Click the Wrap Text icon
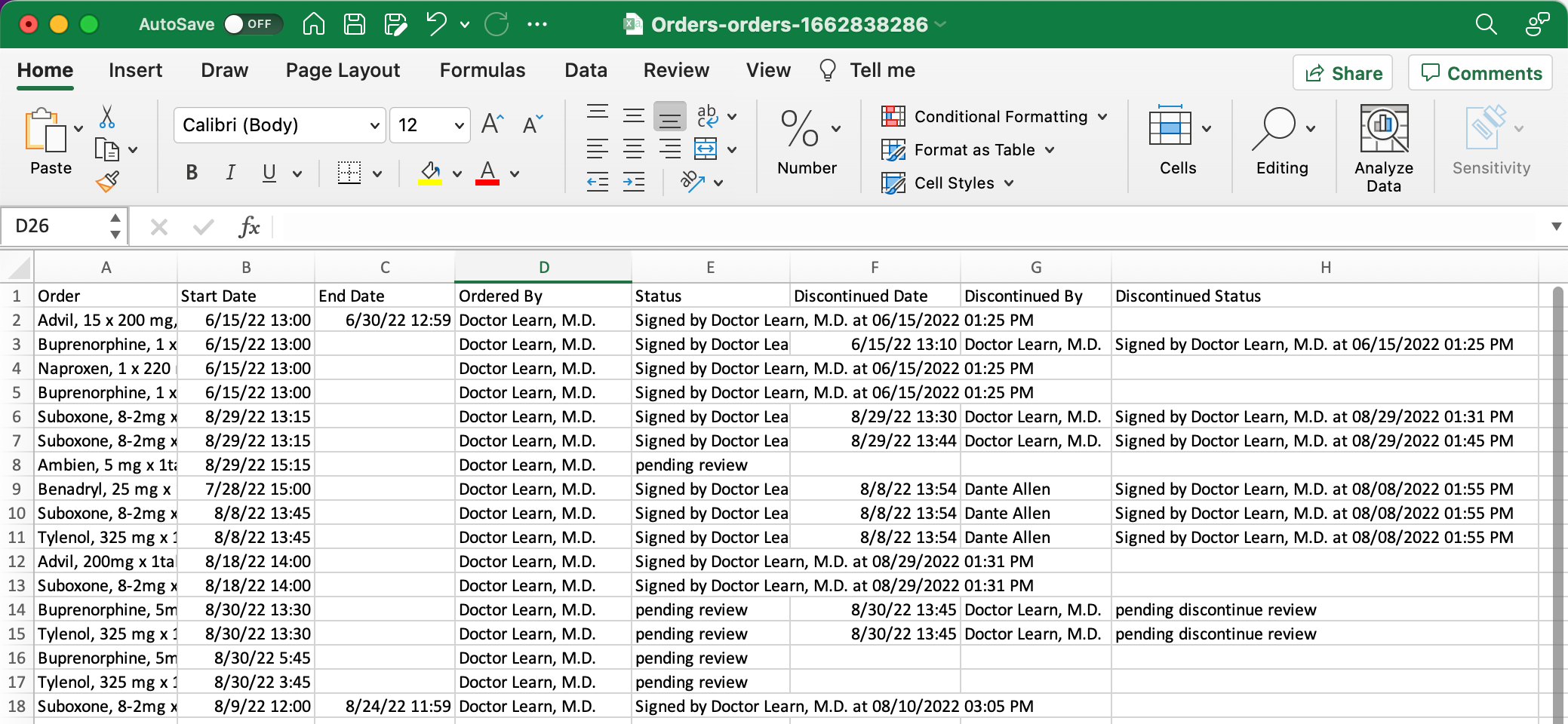Viewport: 1568px width, 724px height. point(707,115)
